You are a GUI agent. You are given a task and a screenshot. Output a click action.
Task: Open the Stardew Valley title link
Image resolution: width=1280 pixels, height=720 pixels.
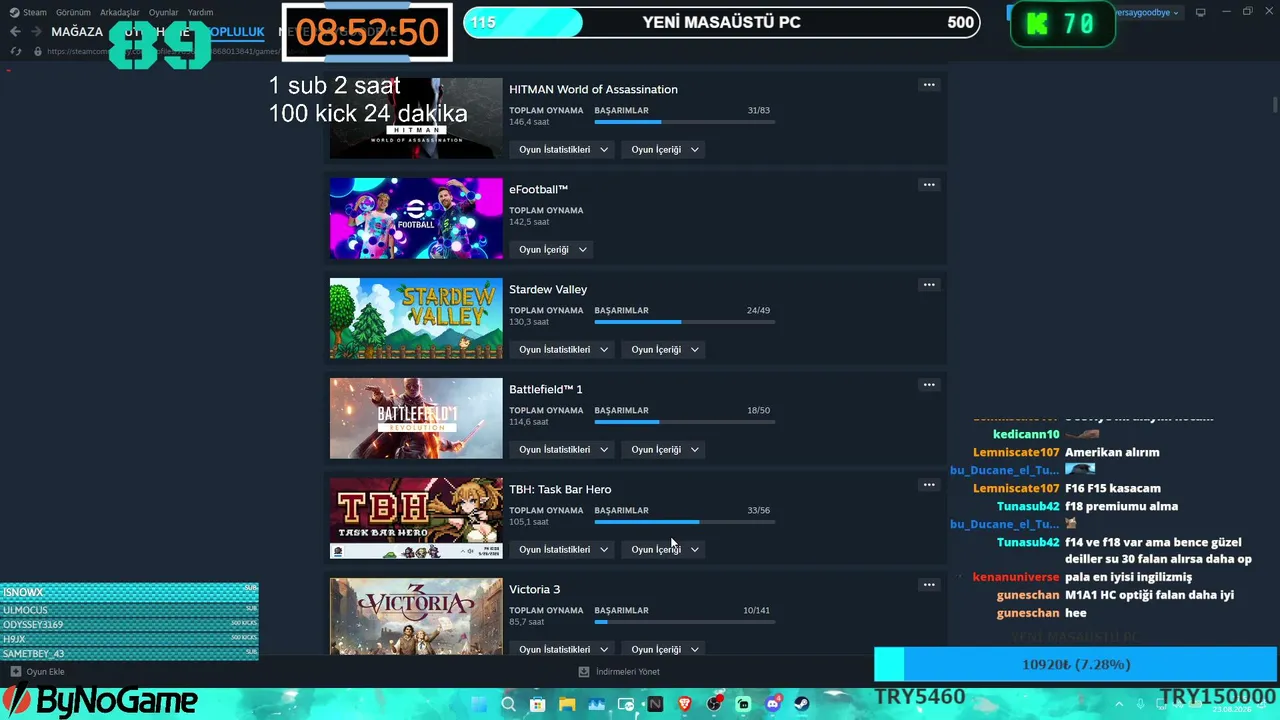(548, 289)
